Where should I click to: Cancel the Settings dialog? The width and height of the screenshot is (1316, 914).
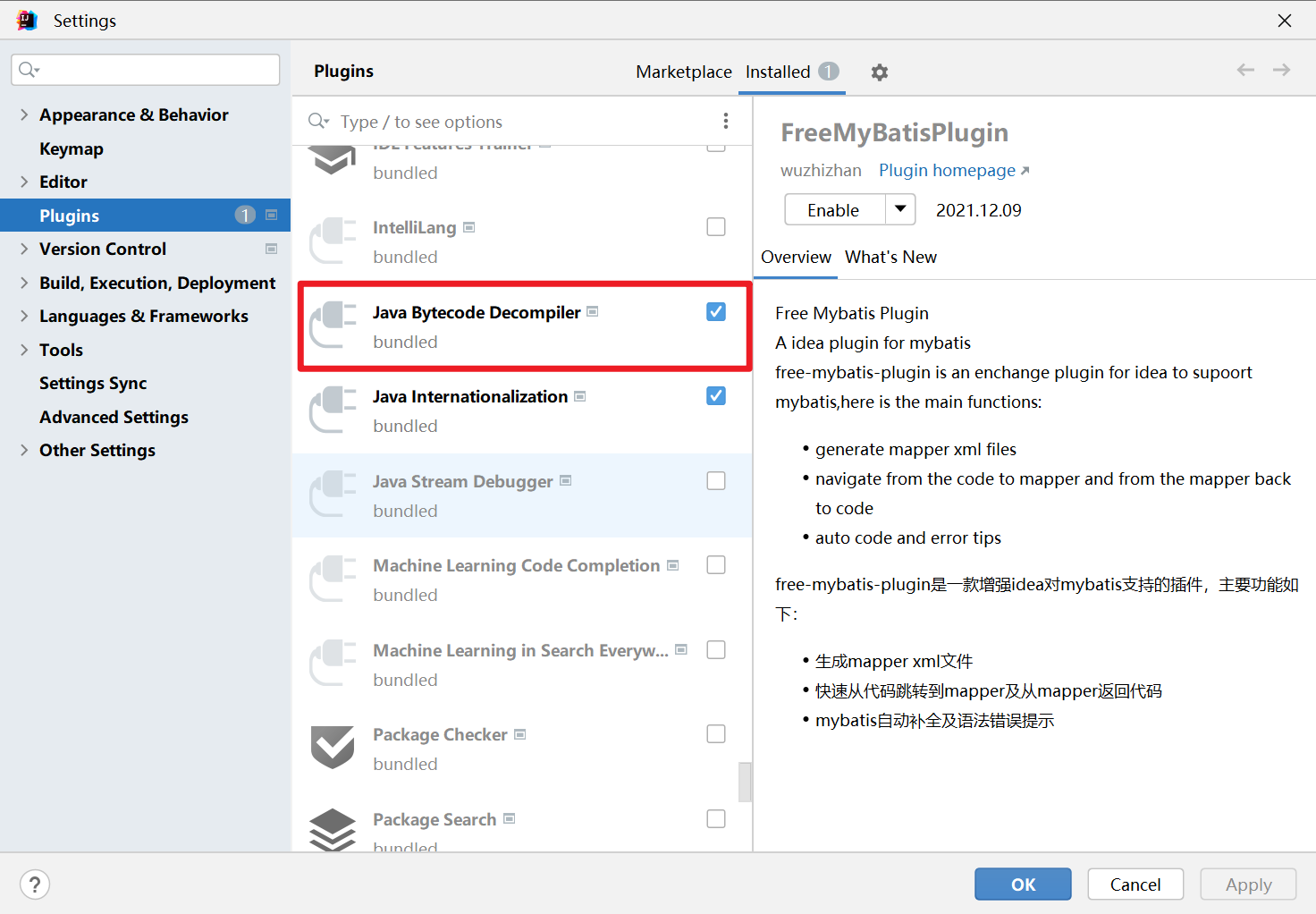[1135, 884]
